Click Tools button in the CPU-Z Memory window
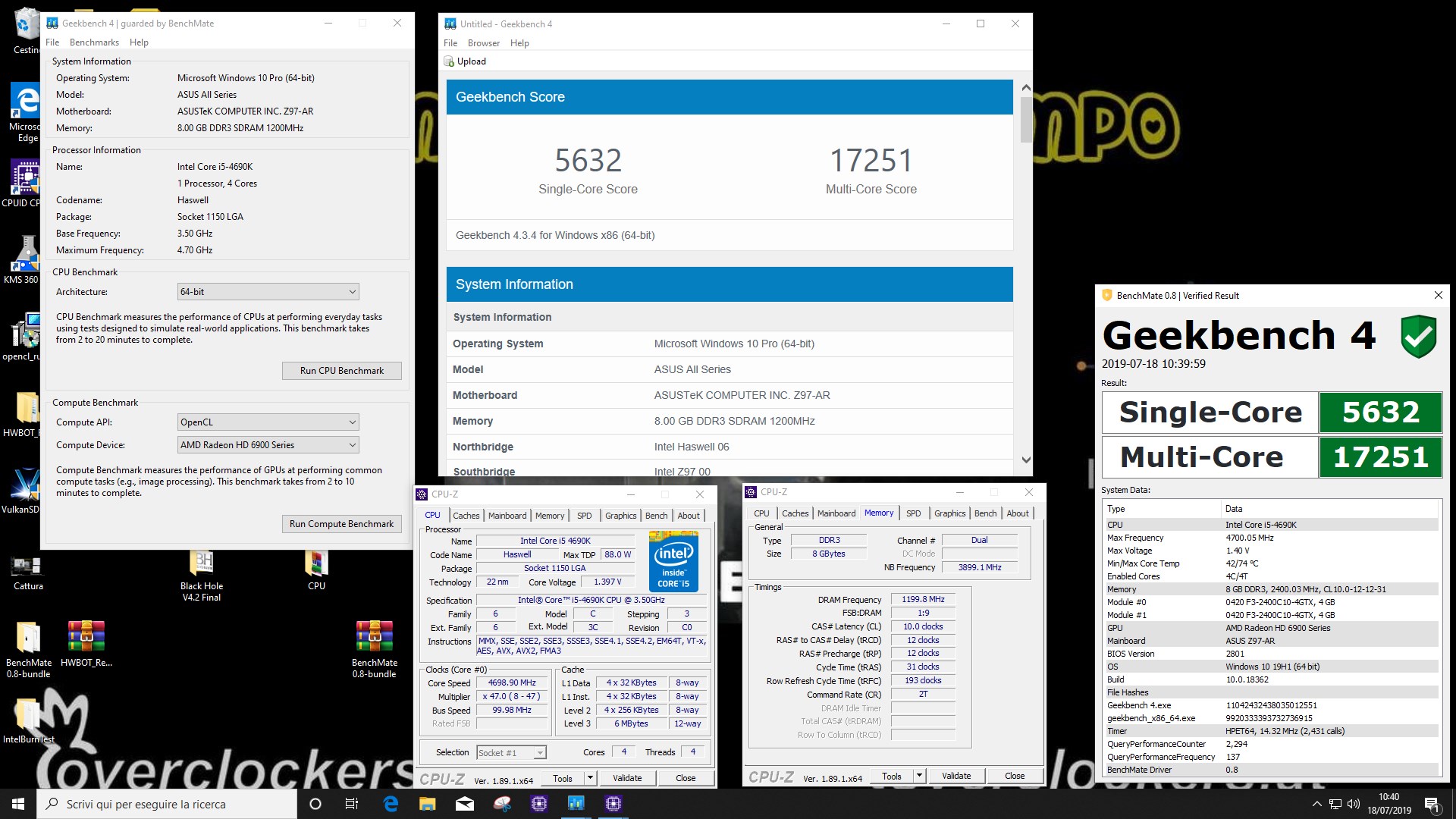1456x819 pixels. [x=892, y=776]
